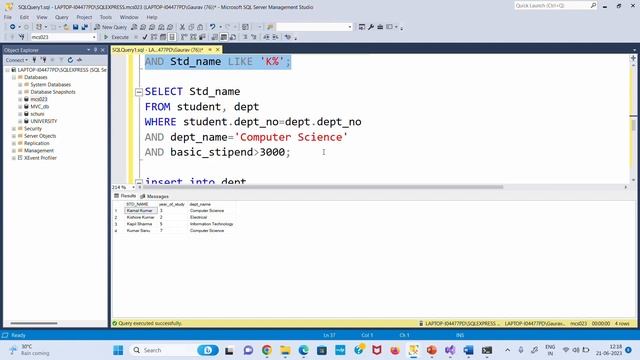Open PowerPoint from taskbar
The height and width of the screenshot is (360, 640).
[431, 350]
